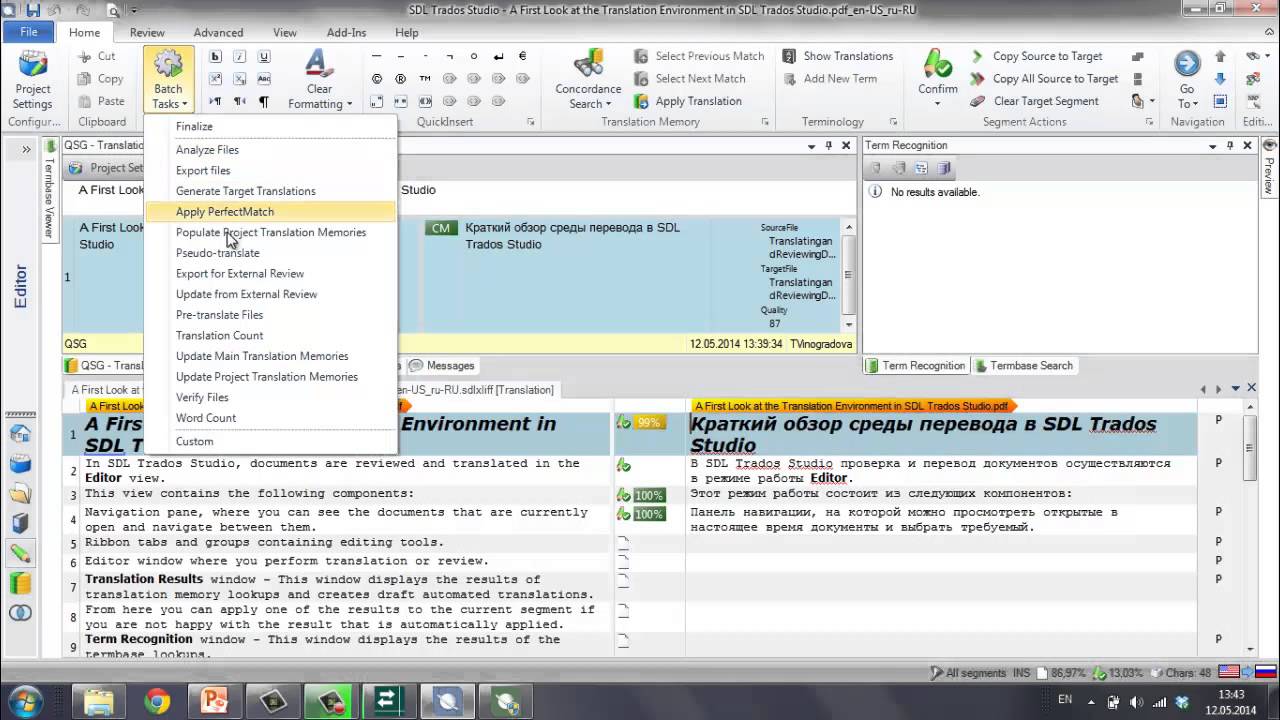Click Show Translations in Terminology group
Screen dimensions: 1280x720
point(838,56)
